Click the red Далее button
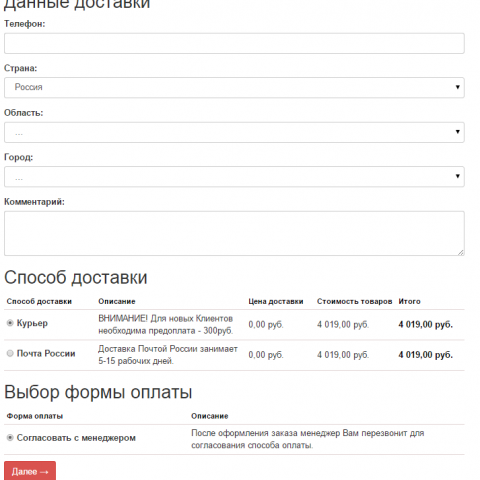 [x=30, y=471]
